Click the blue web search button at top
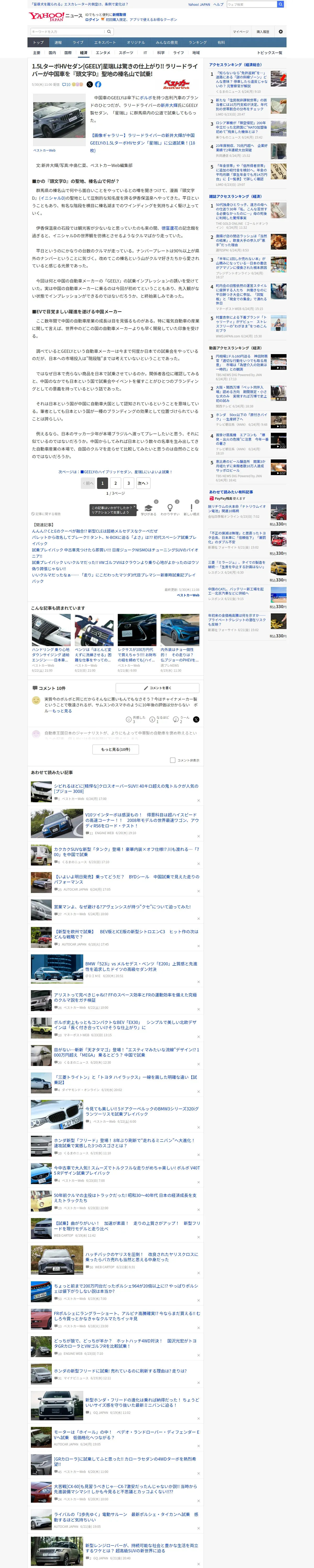 click(x=281, y=4)
